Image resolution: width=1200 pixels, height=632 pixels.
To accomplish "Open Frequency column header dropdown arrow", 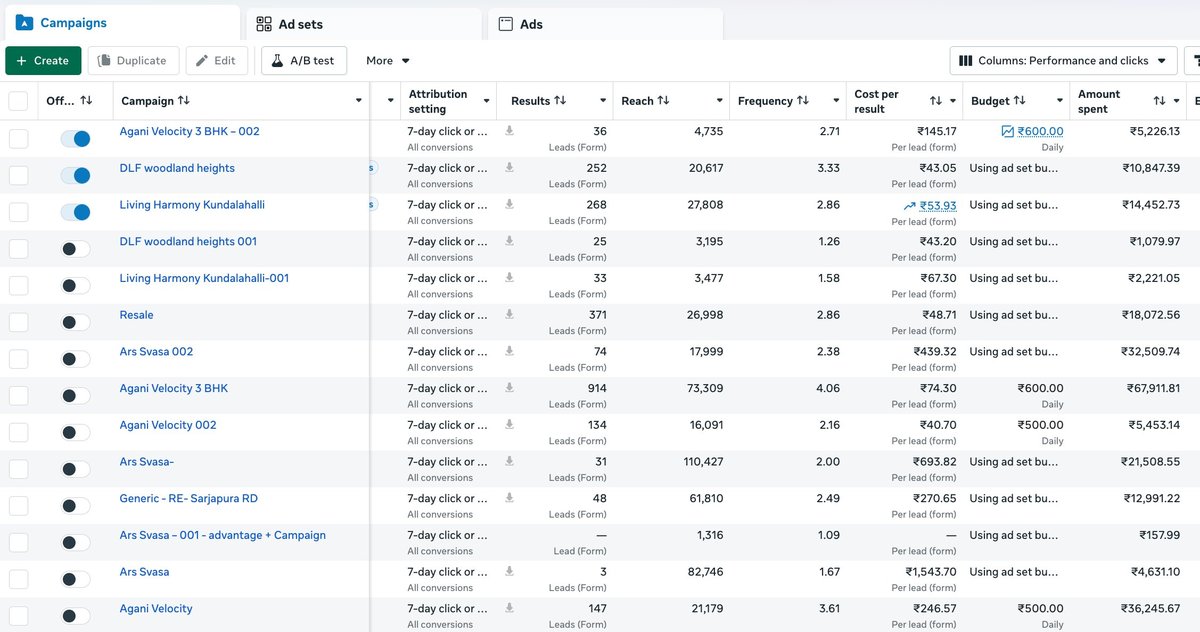I will coord(836,101).
